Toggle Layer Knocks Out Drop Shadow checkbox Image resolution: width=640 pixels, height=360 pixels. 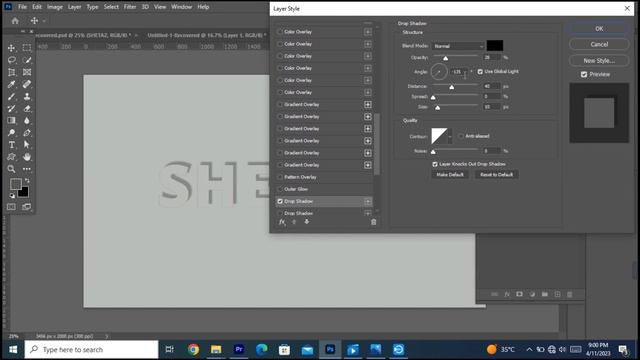pos(435,164)
